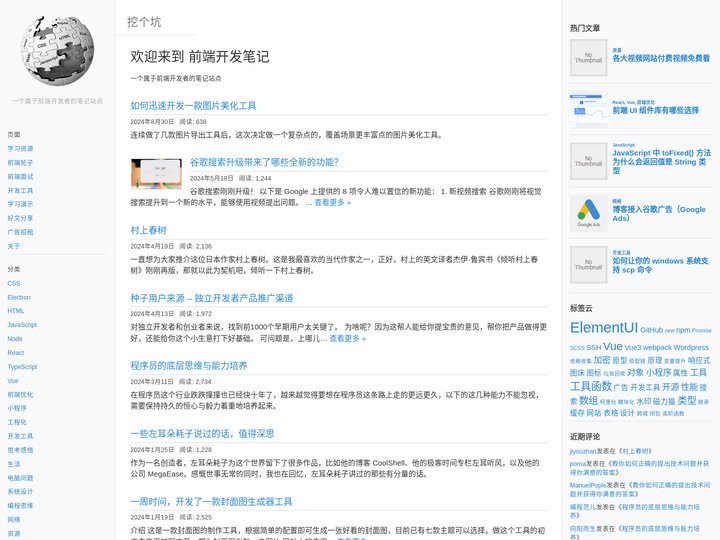Open the 系统设计 category
This screenshot has width=720, height=540.
pyautogui.click(x=20, y=491)
